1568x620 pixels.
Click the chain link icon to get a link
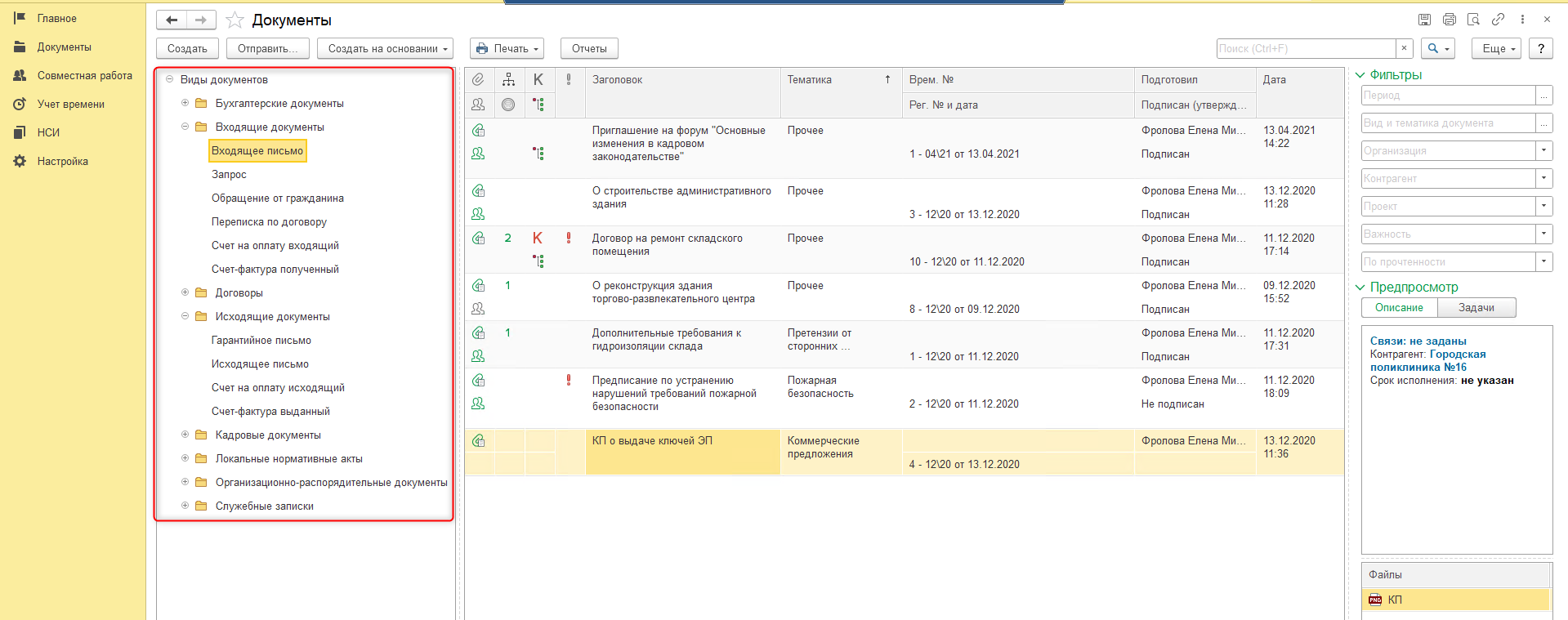tap(1498, 20)
